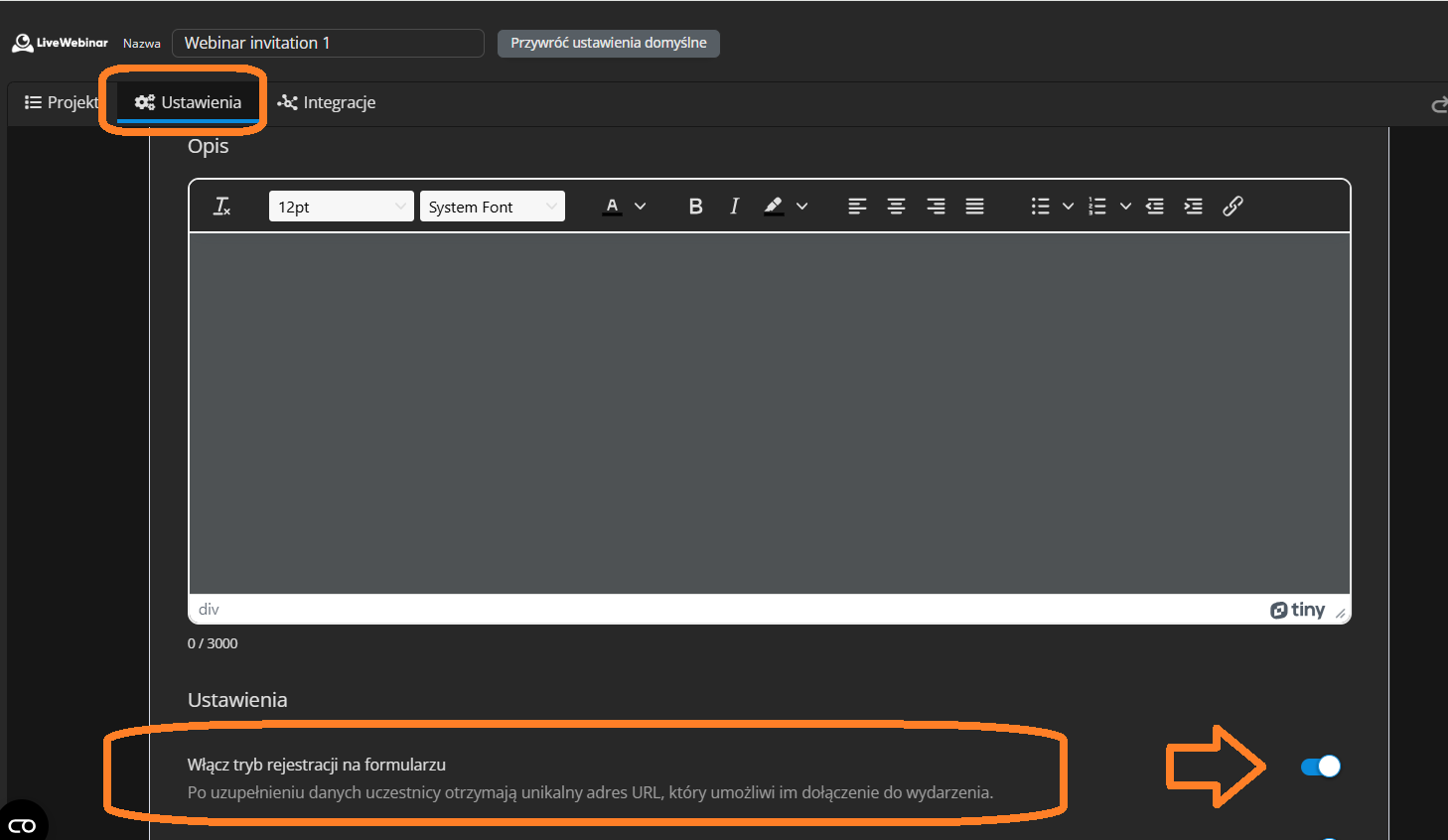Image resolution: width=1448 pixels, height=840 pixels.
Task: Justify the text alignment
Action: point(974,207)
